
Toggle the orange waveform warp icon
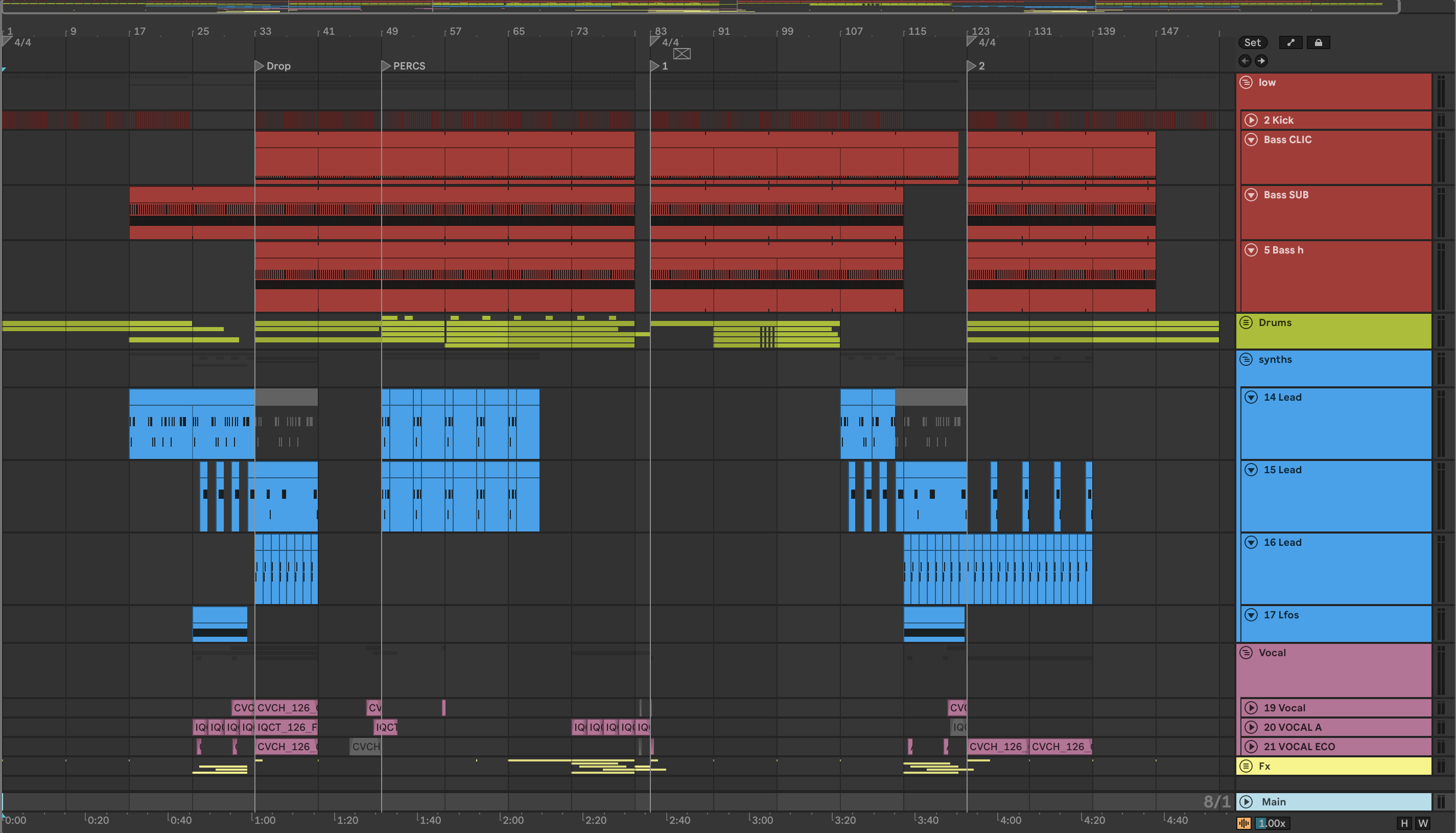[1244, 823]
